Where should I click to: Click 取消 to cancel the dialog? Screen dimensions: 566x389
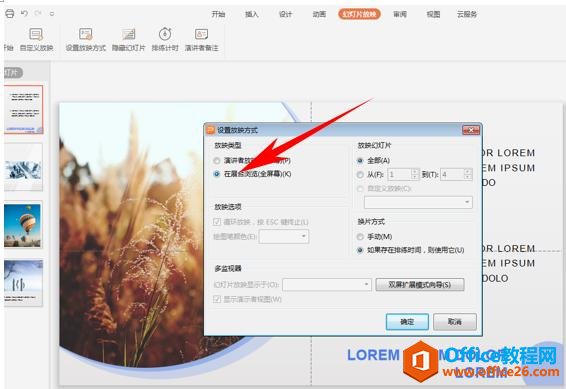coord(455,322)
